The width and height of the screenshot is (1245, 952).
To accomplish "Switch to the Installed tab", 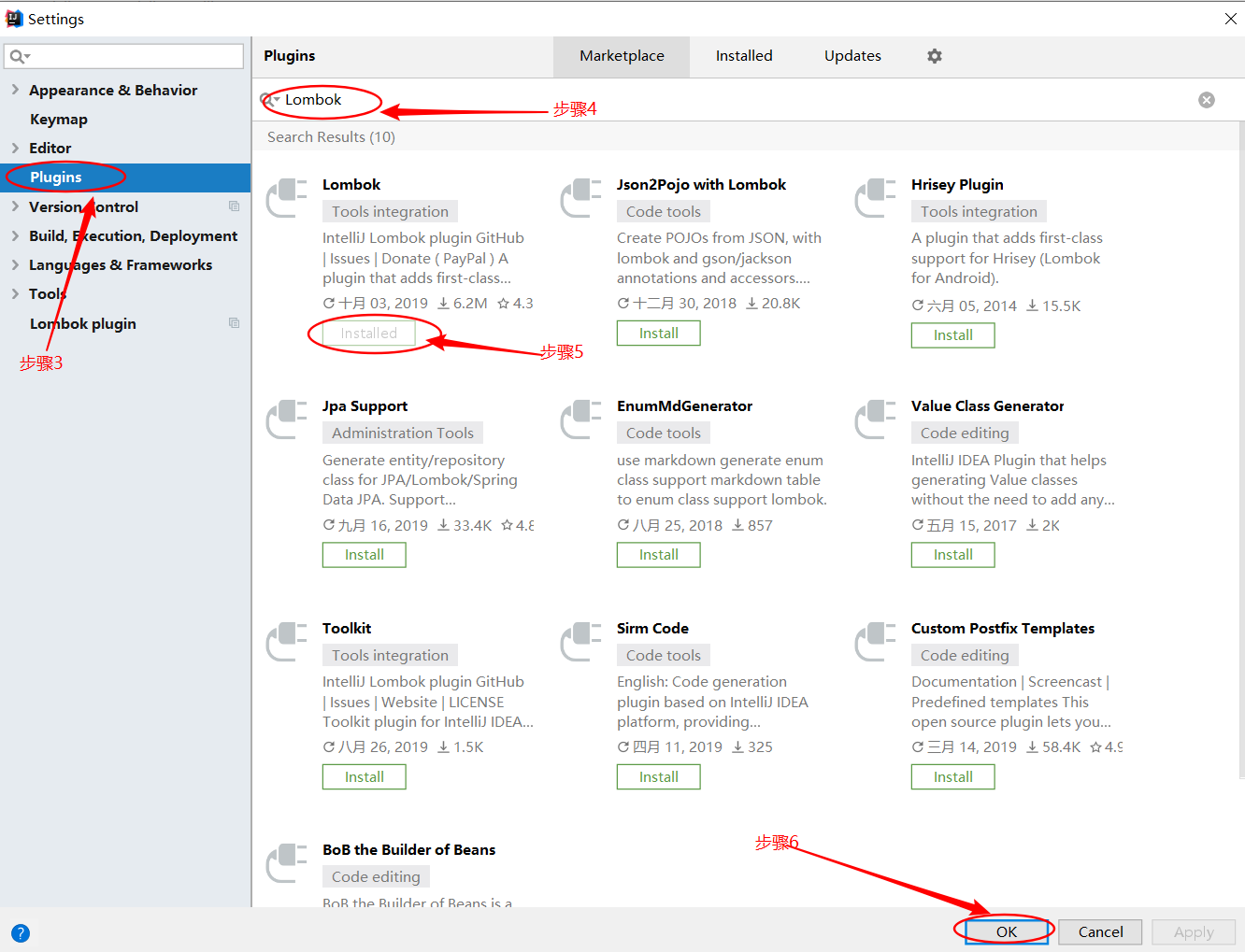I will (x=744, y=56).
